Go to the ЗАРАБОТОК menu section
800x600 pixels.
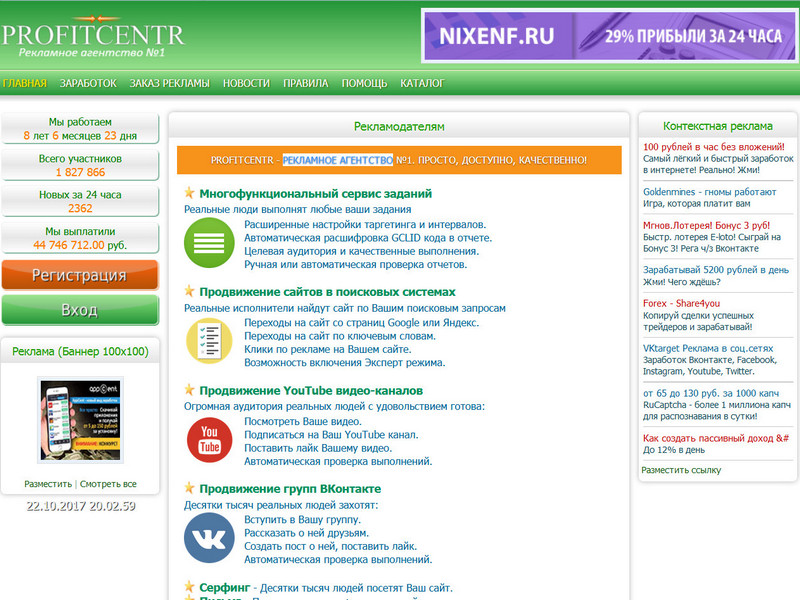pyautogui.click(x=88, y=83)
